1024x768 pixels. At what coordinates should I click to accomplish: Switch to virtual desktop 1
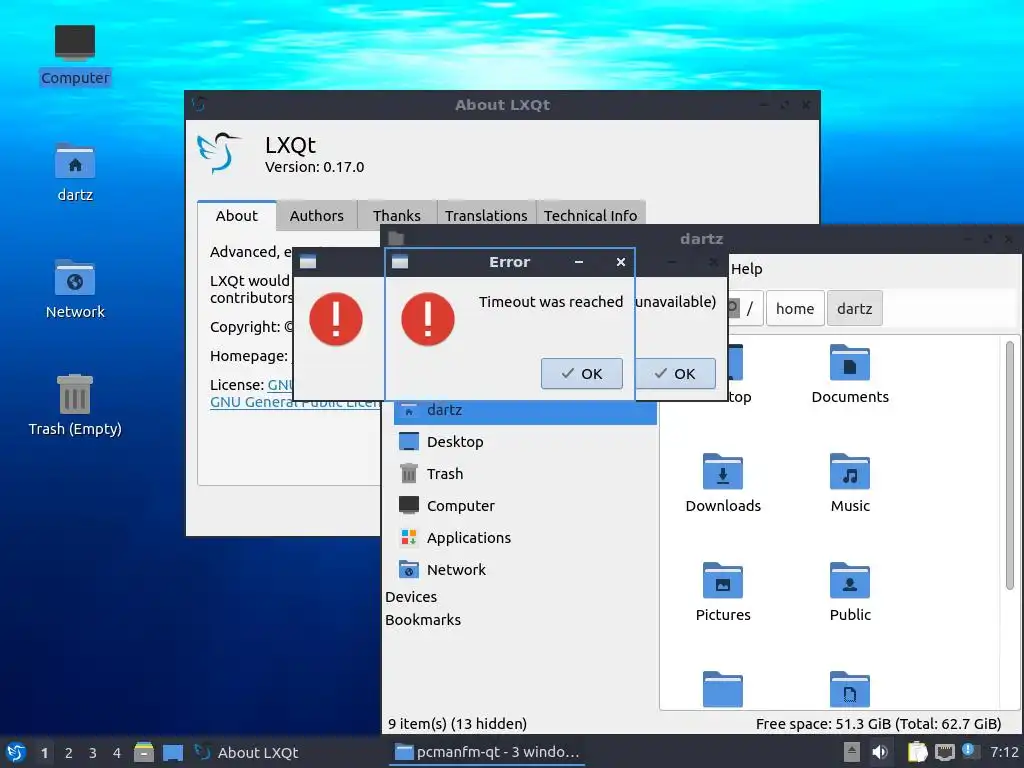coord(44,753)
